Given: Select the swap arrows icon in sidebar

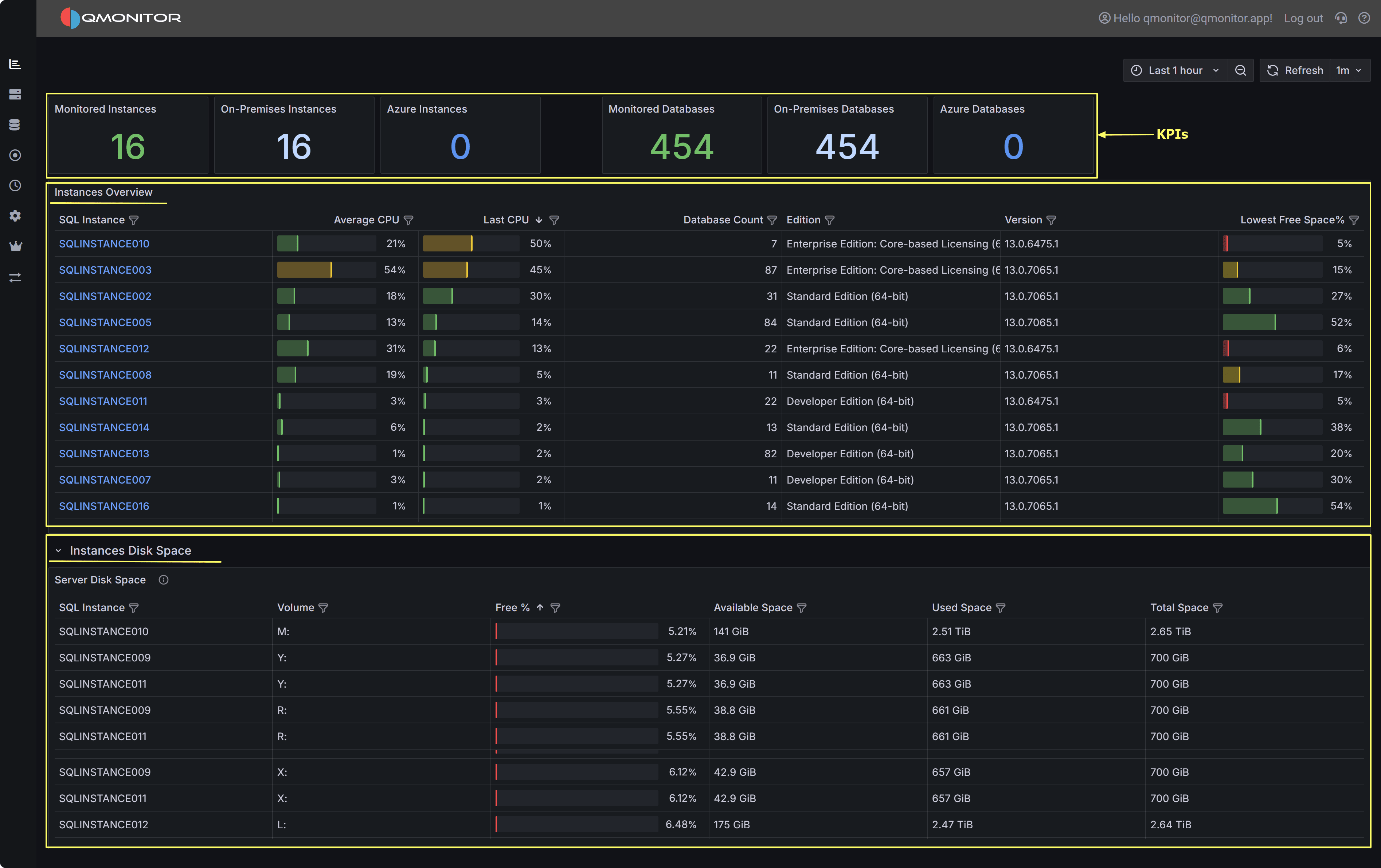Looking at the screenshot, I should pyautogui.click(x=15, y=278).
